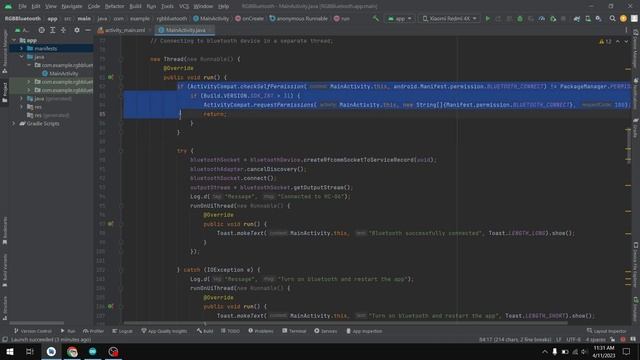Open the TODO tool window

coord(231,331)
